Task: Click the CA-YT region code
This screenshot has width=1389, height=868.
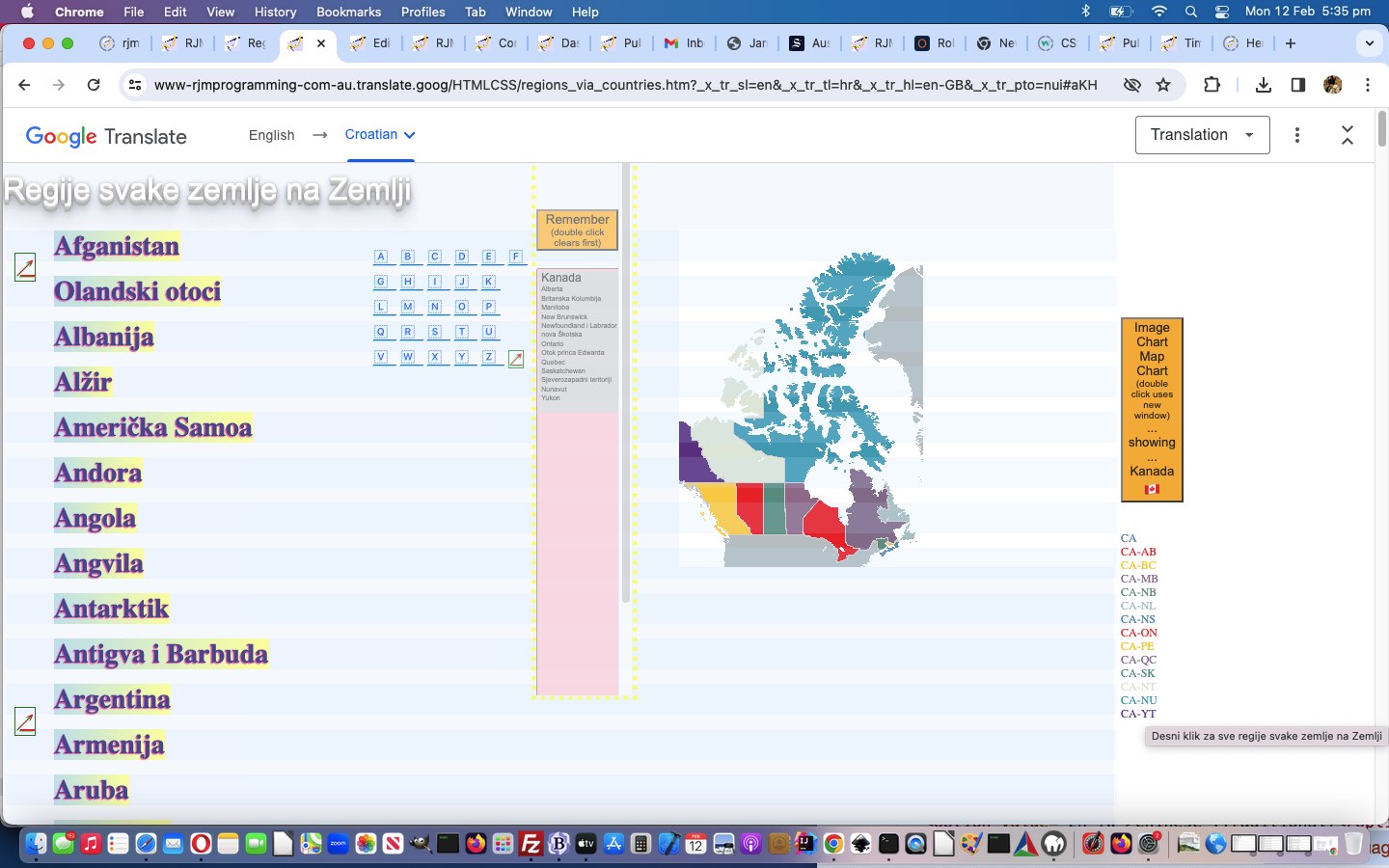Action: pos(1138,714)
